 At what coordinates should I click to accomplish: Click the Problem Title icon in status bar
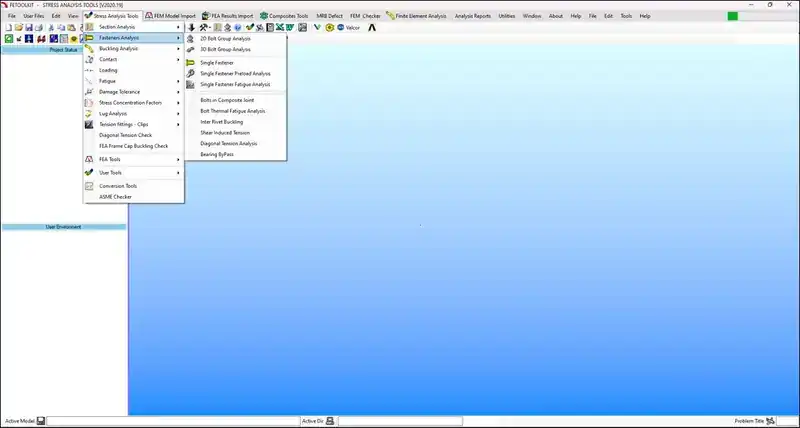point(770,421)
